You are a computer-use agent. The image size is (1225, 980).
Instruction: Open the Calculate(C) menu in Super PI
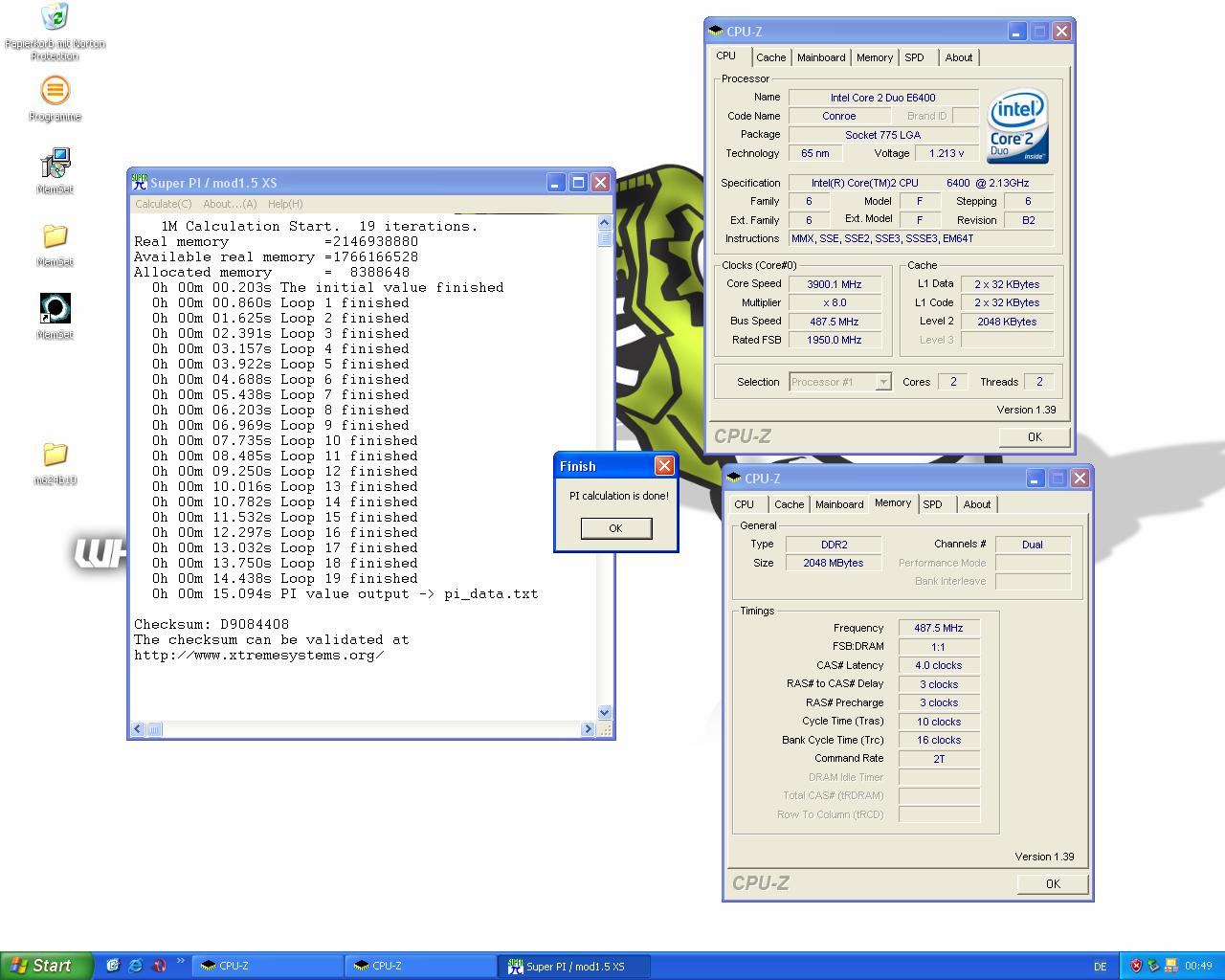(x=163, y=204)
